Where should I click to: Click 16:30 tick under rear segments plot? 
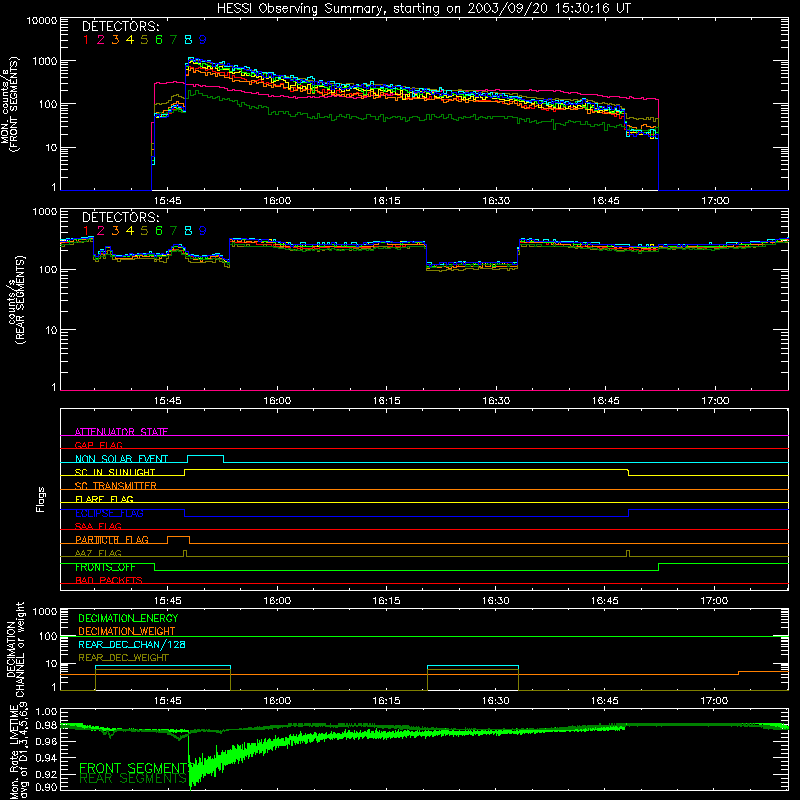click(x=496, y=401)
